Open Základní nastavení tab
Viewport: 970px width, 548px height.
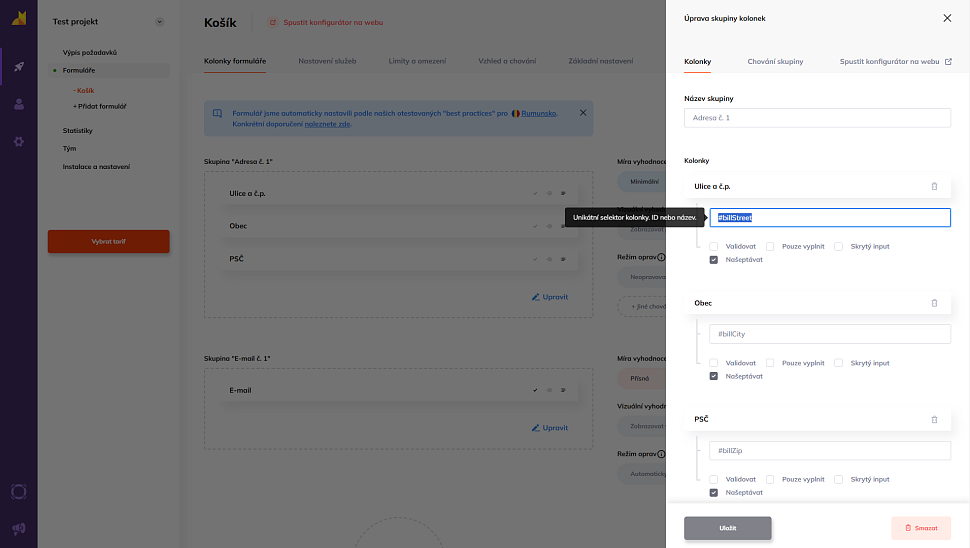[x=601, y=61]
